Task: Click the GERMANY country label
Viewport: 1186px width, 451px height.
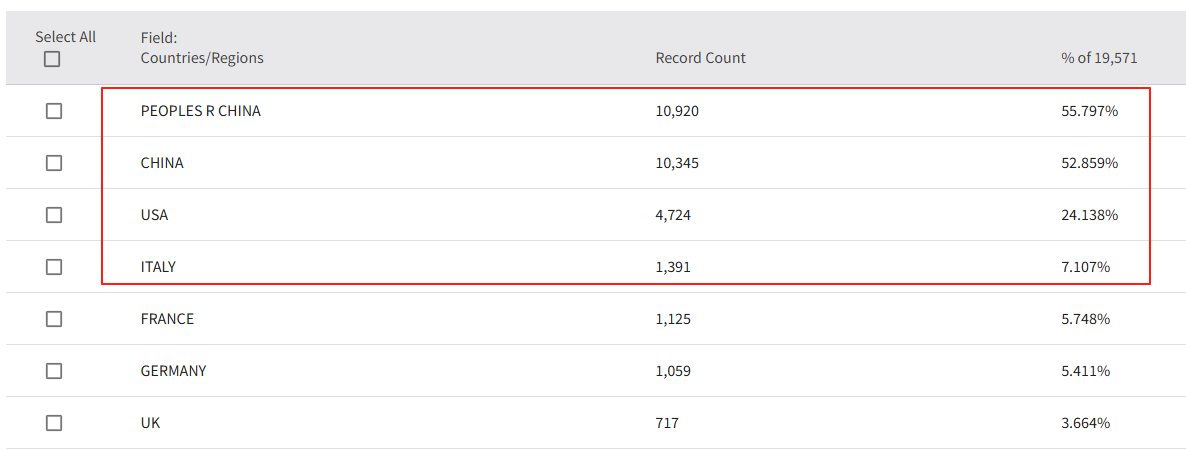Action: 173,371
